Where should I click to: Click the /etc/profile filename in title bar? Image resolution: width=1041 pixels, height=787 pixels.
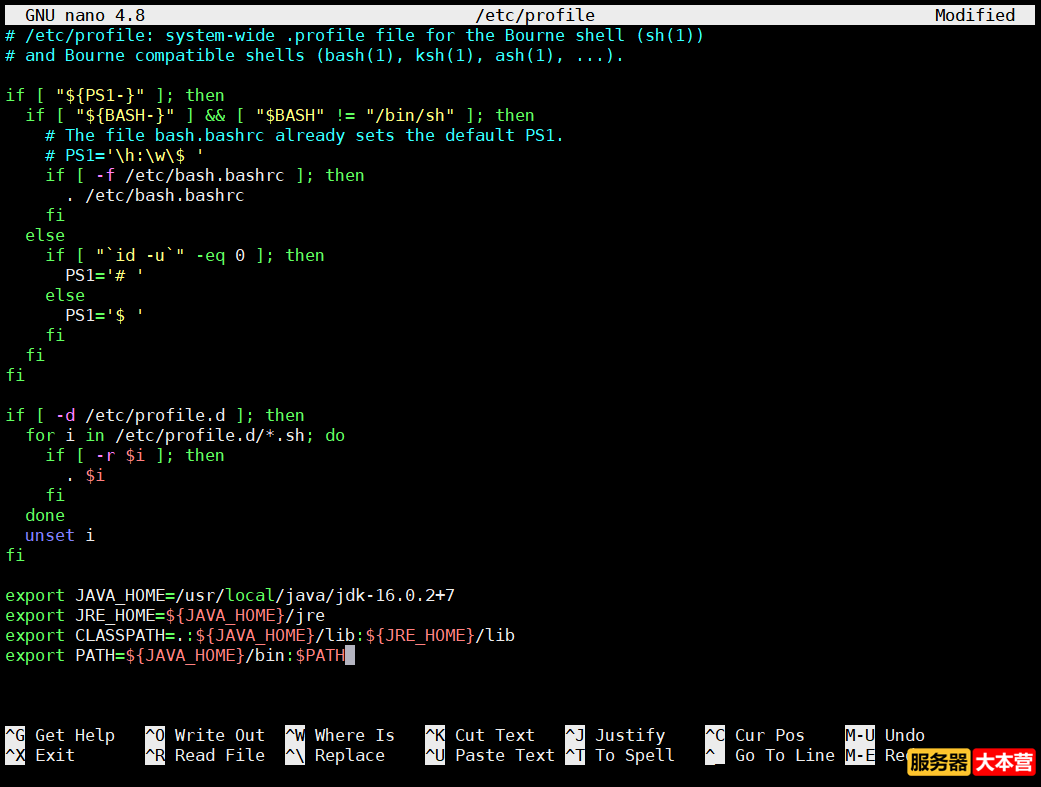[x=535, y=15]
